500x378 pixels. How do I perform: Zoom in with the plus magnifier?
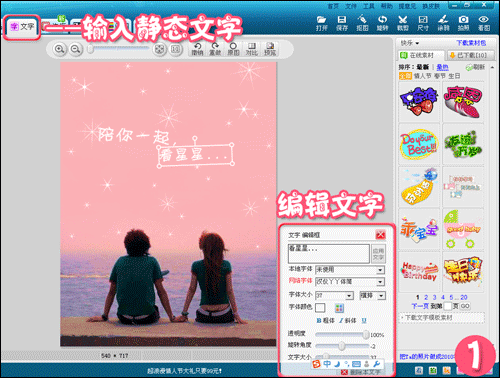point(60,49)
